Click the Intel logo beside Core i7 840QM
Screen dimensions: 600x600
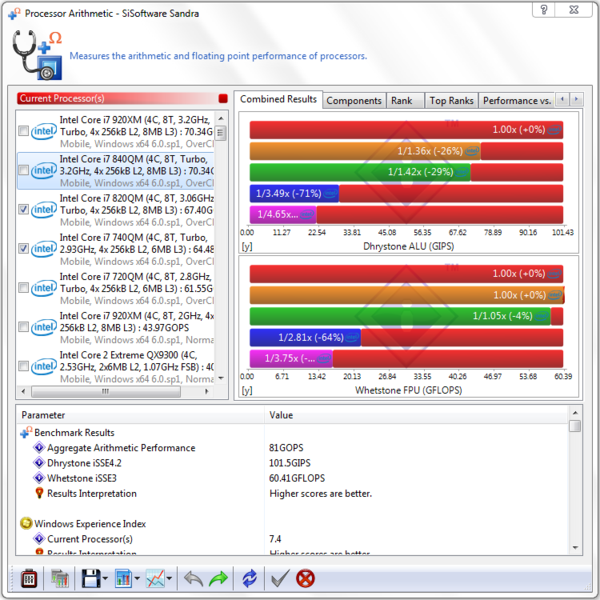point(44,170)
